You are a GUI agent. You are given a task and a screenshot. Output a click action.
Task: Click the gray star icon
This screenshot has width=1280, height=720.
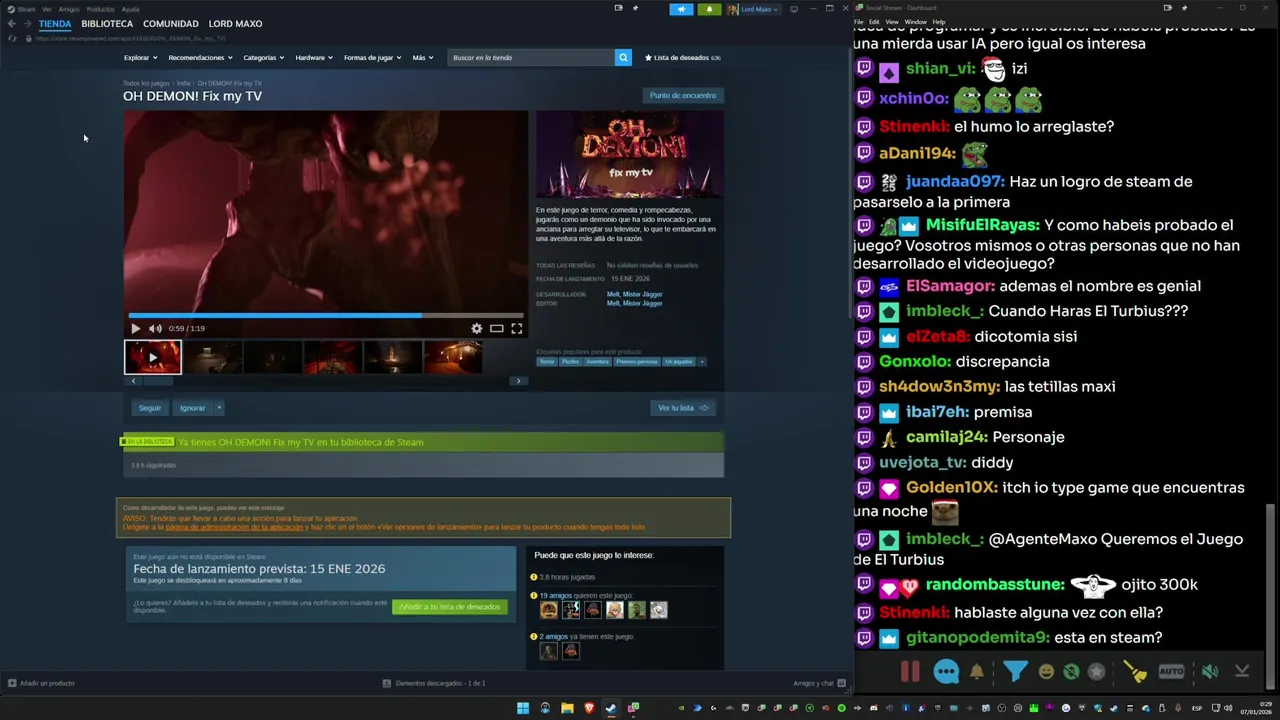click(1097, 672)
